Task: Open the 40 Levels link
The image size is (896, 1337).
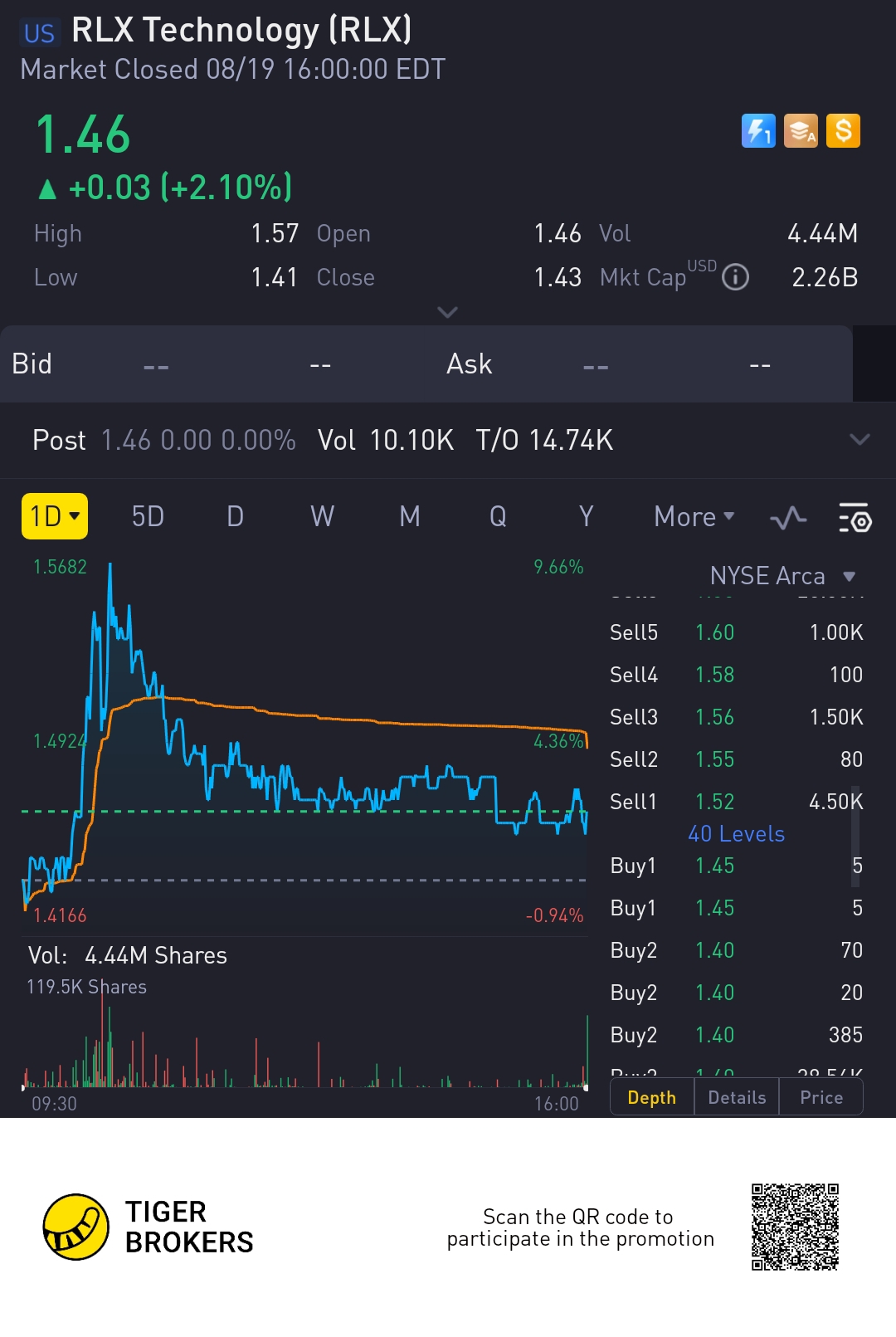Action: (737, 833)
